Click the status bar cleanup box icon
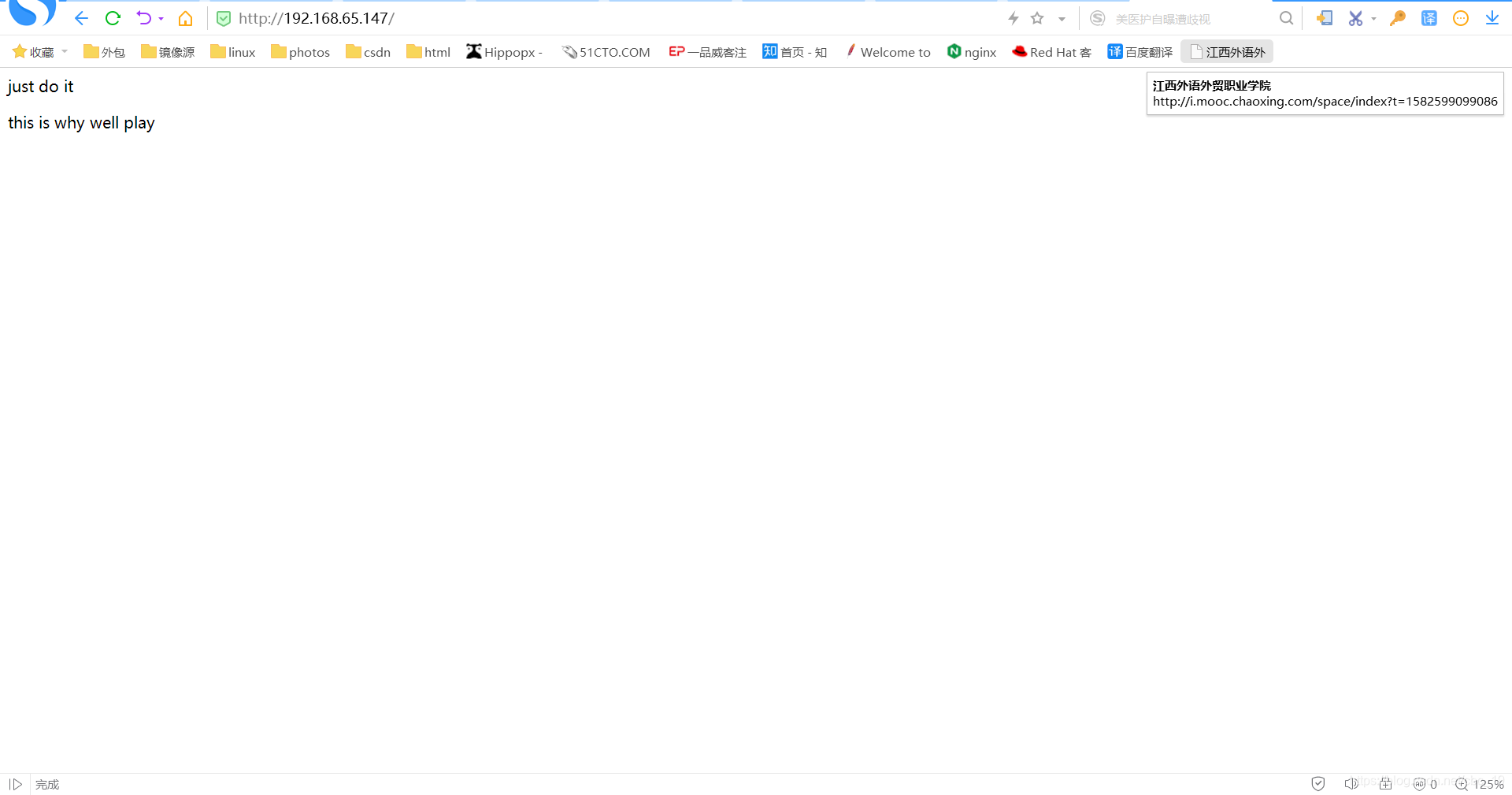The image size is (1512, 795). pyautogui.click(x=1385, y=784)
